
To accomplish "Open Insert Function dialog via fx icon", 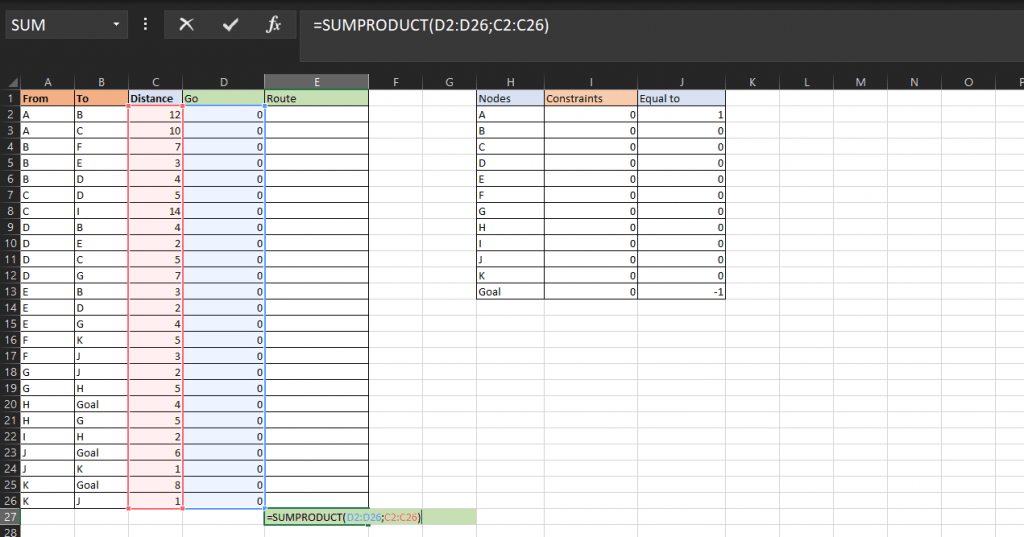I will pyautogui.click(x=273, y=25).
